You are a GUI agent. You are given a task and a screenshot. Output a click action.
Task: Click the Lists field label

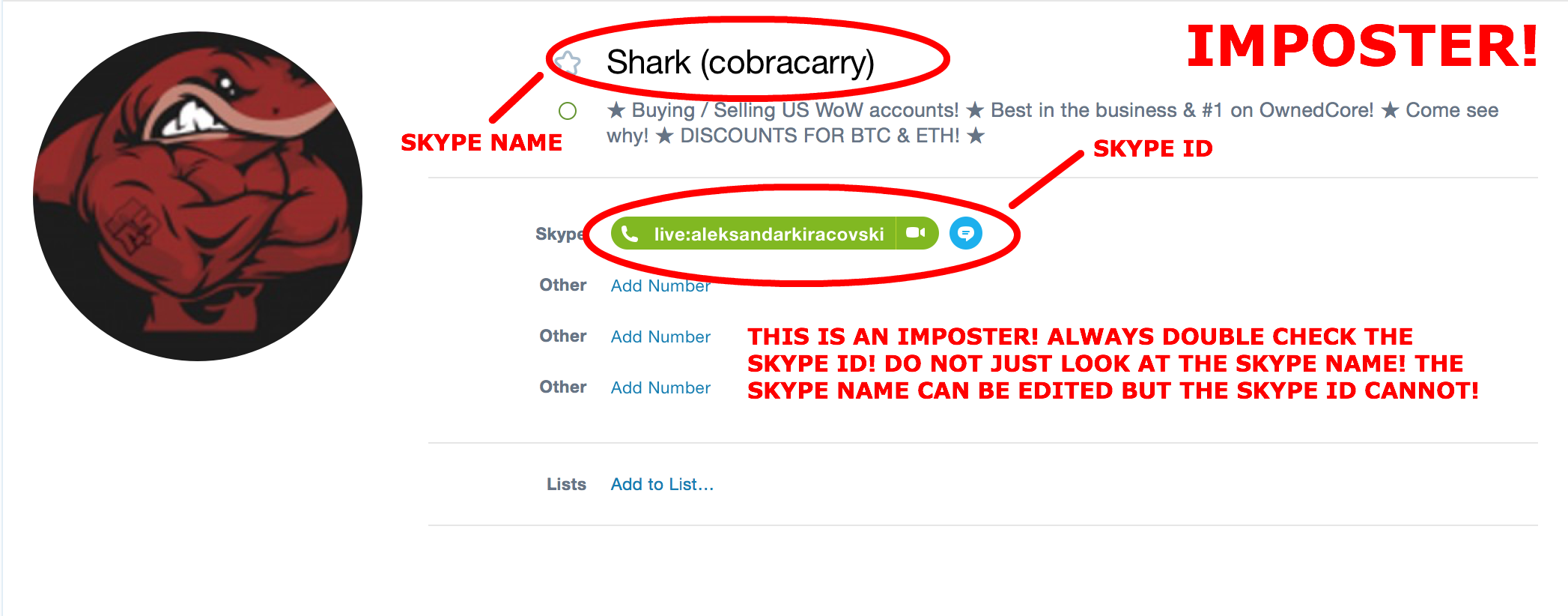[x=566, y=484]
